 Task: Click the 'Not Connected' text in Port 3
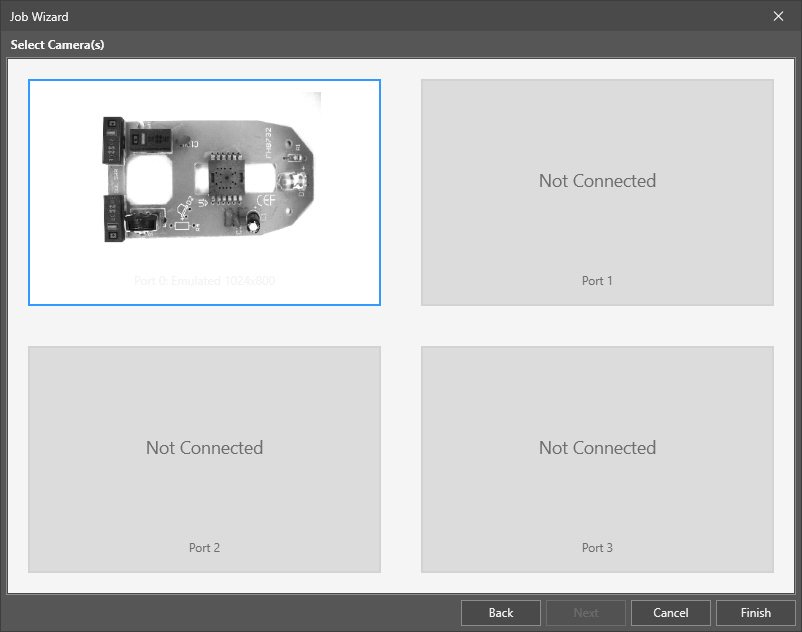pos(597,448)
